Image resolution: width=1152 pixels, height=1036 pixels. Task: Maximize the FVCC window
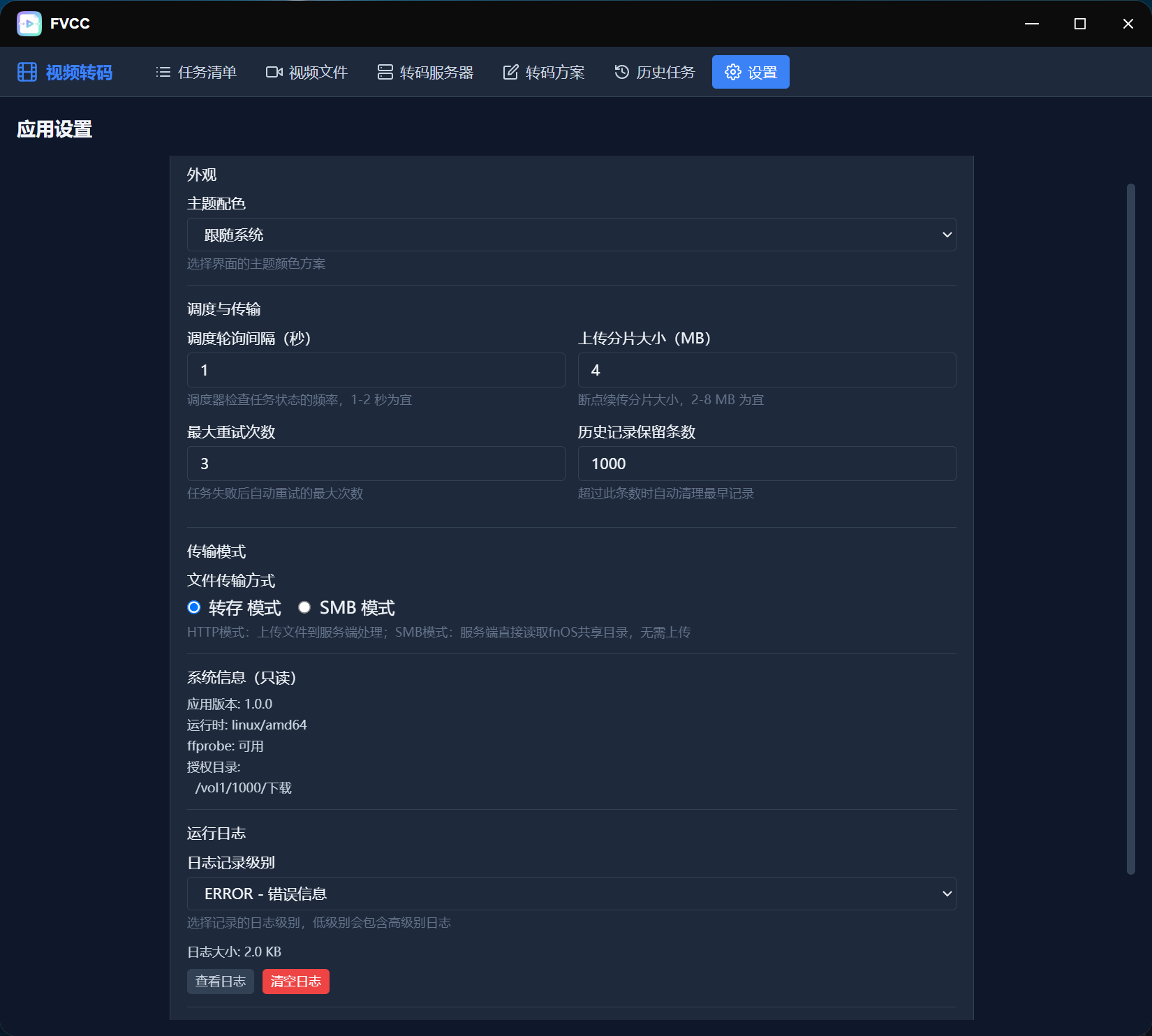[x=1080, y=24]
